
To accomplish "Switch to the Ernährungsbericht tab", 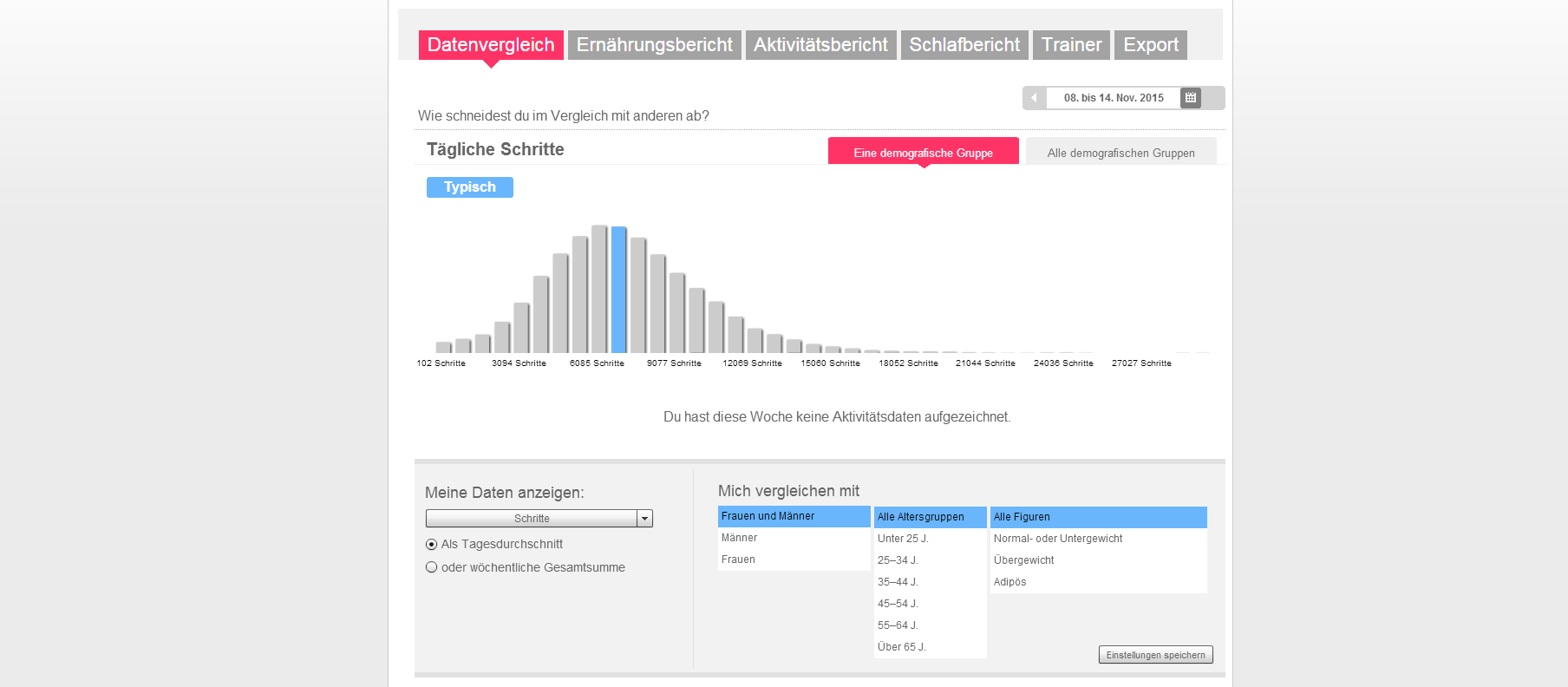I will point(654,45).
